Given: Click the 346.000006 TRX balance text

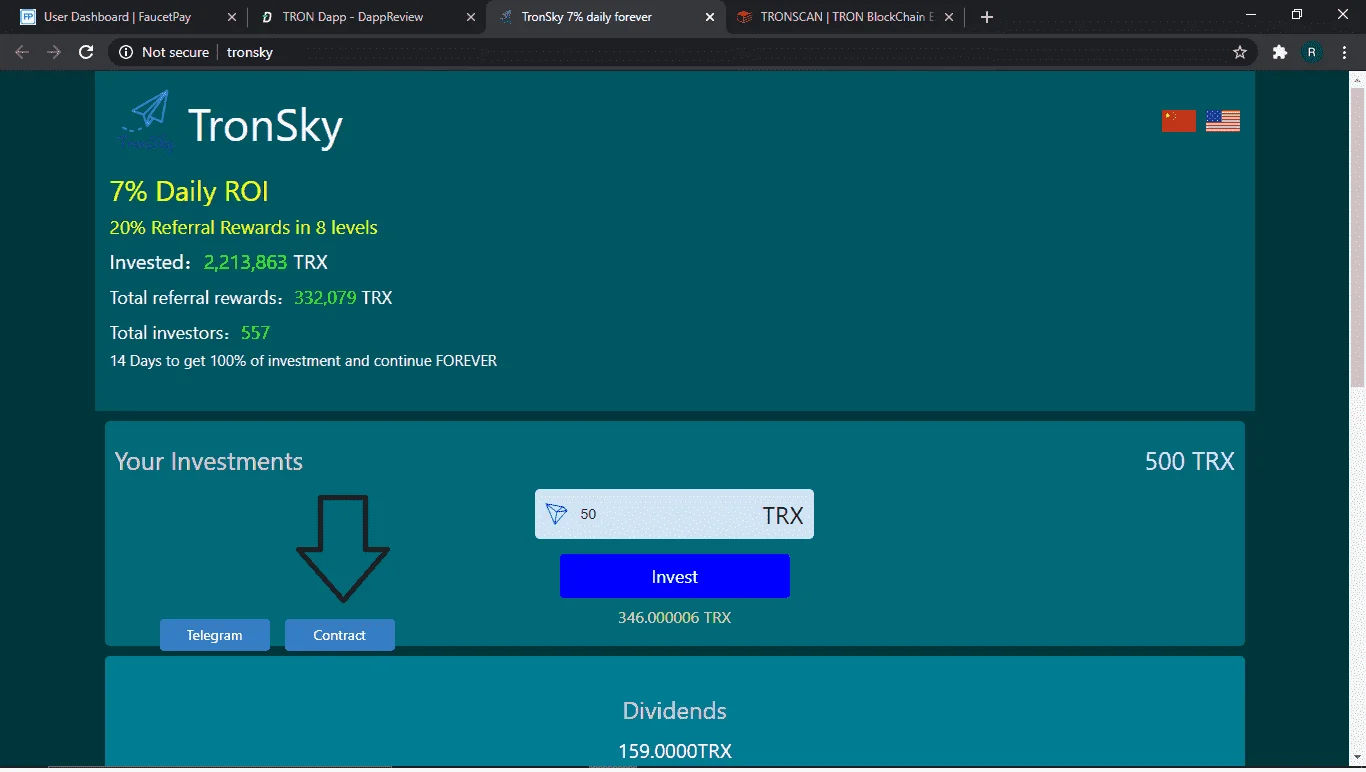Looking at the screenshot, I should click(675, 618).
